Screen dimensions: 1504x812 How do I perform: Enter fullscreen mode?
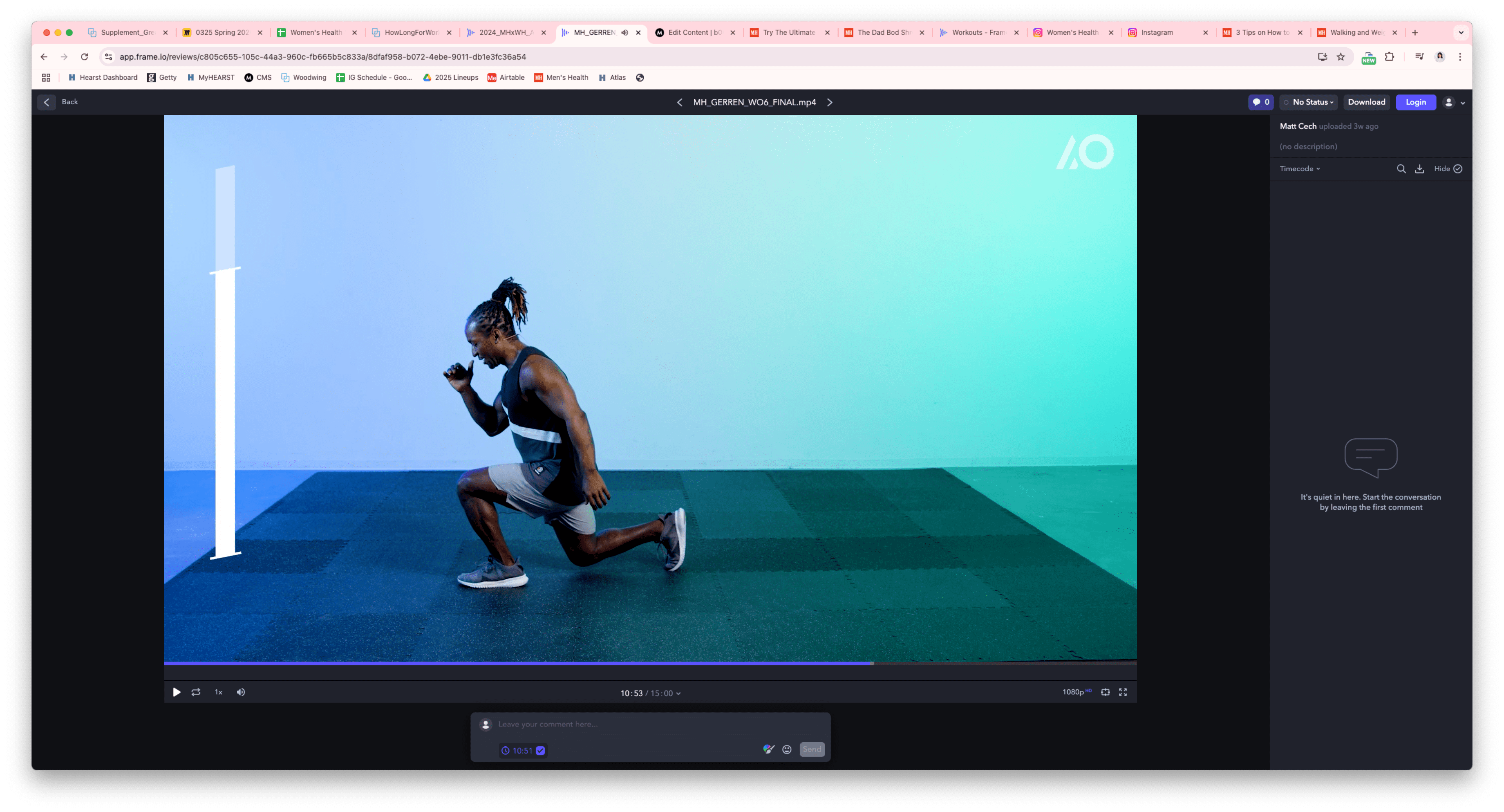[x=1122, y=692]
